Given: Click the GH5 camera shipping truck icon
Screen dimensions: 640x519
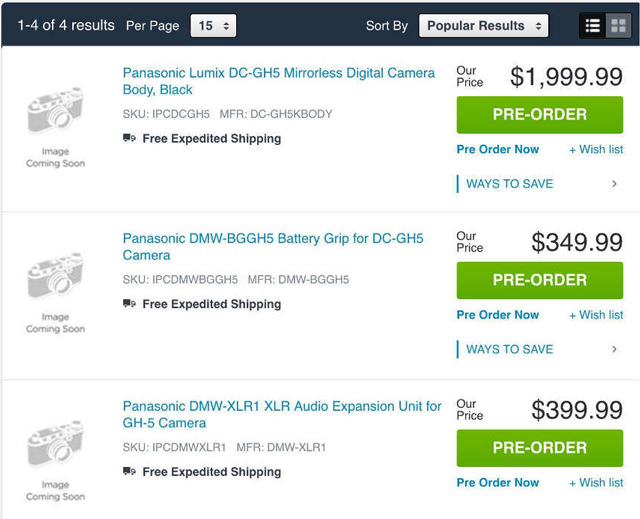Looking at the screenshot, I should [x=129, y=138].
